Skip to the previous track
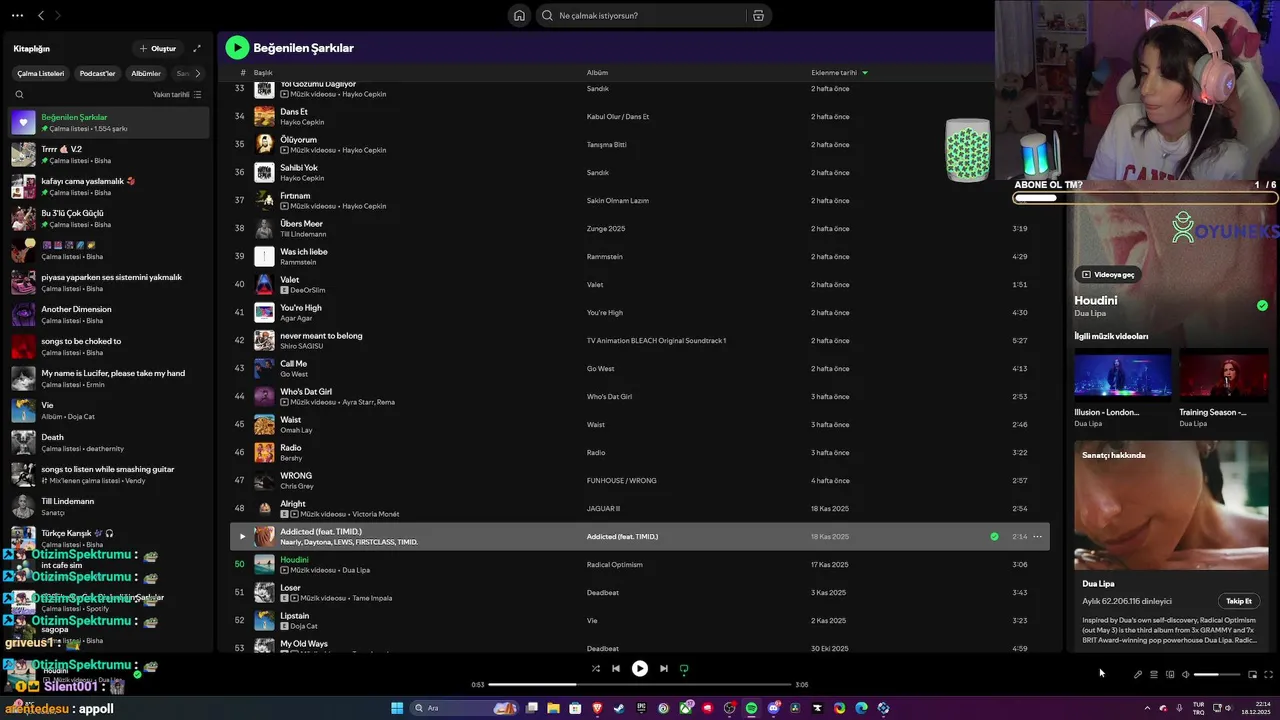The image size is (1280, 720). pyautogui.click(x=616, y=668)
